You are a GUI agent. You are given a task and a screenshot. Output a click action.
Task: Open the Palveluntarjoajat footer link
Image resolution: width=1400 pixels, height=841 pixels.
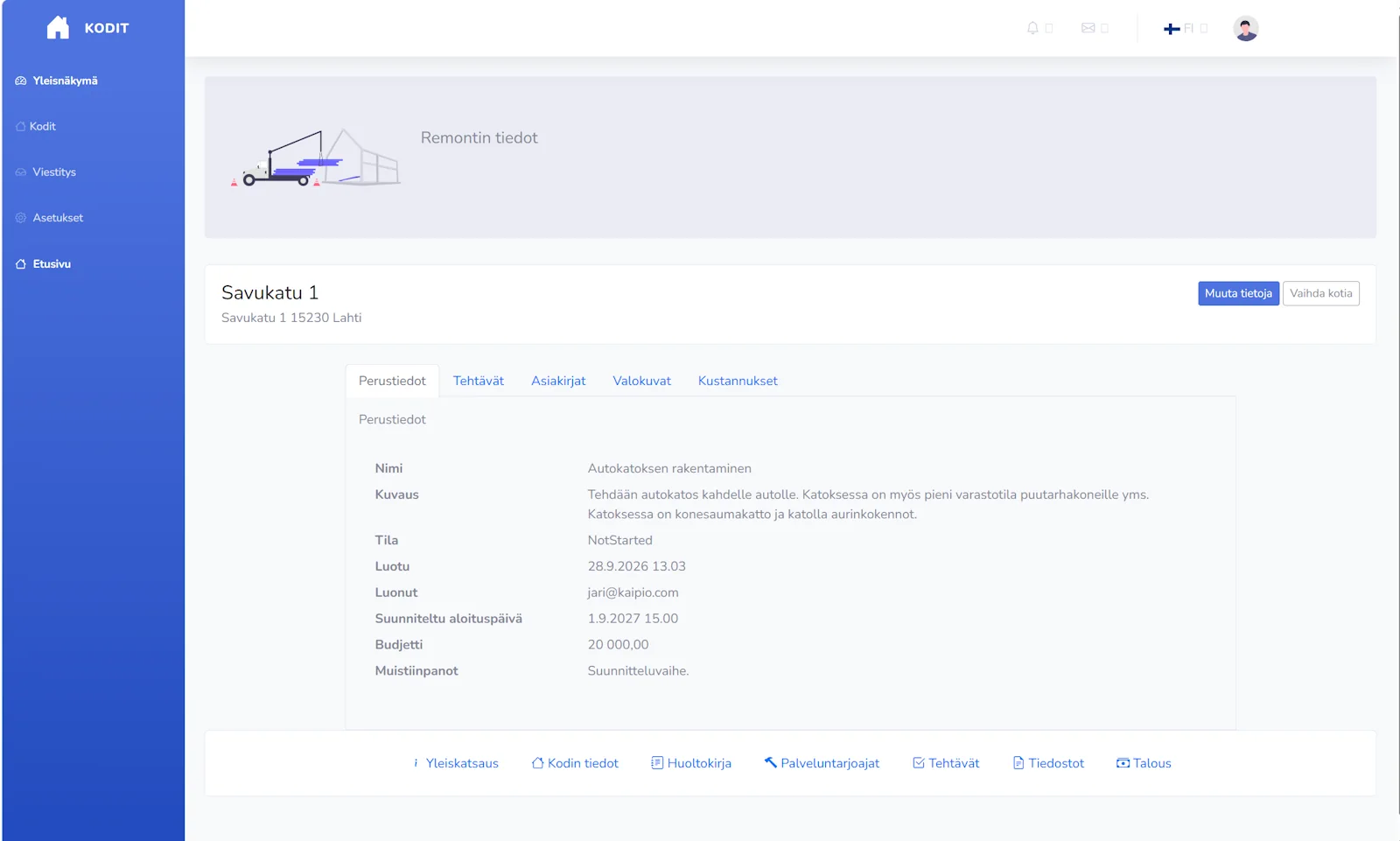(822, 763)
